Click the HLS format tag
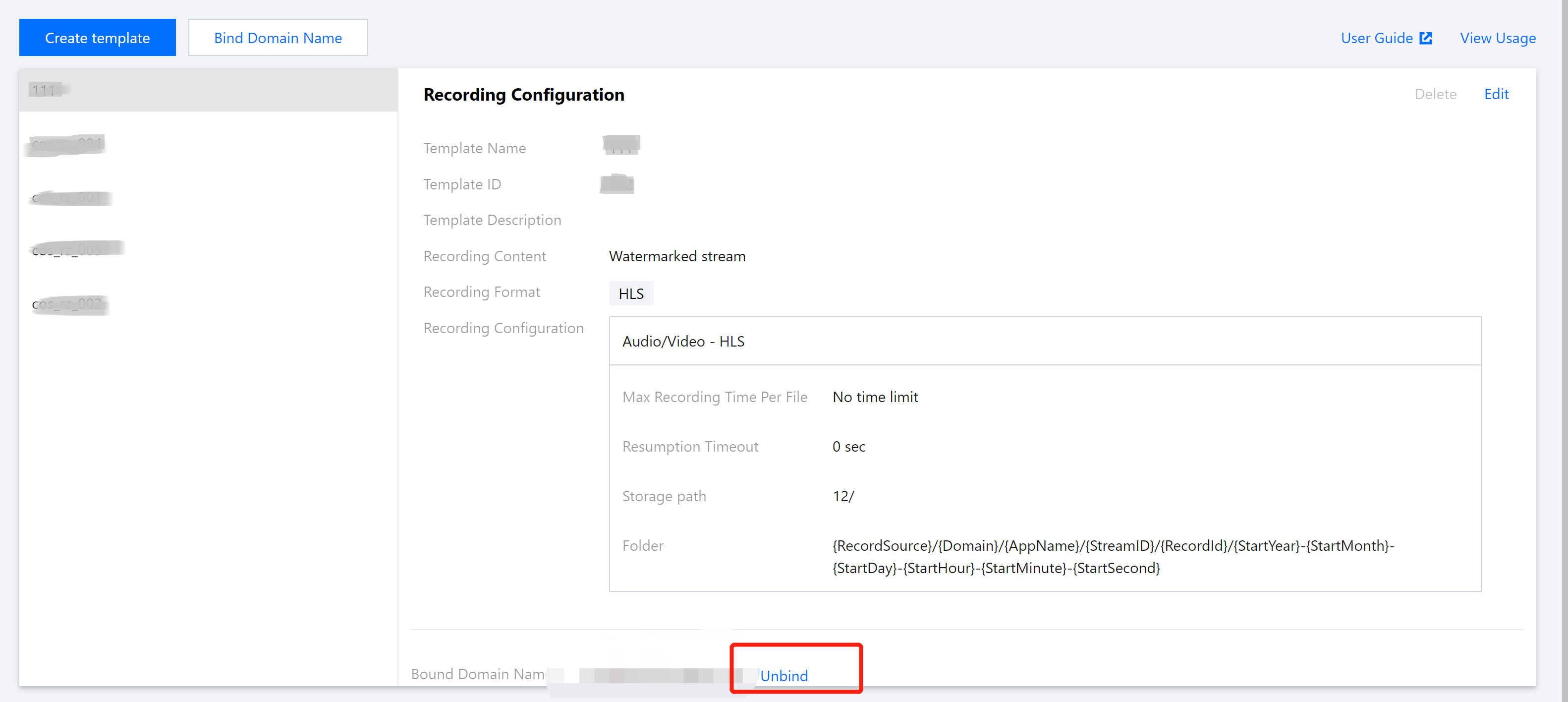This screenshot has height=702, width=1568. 630,293
